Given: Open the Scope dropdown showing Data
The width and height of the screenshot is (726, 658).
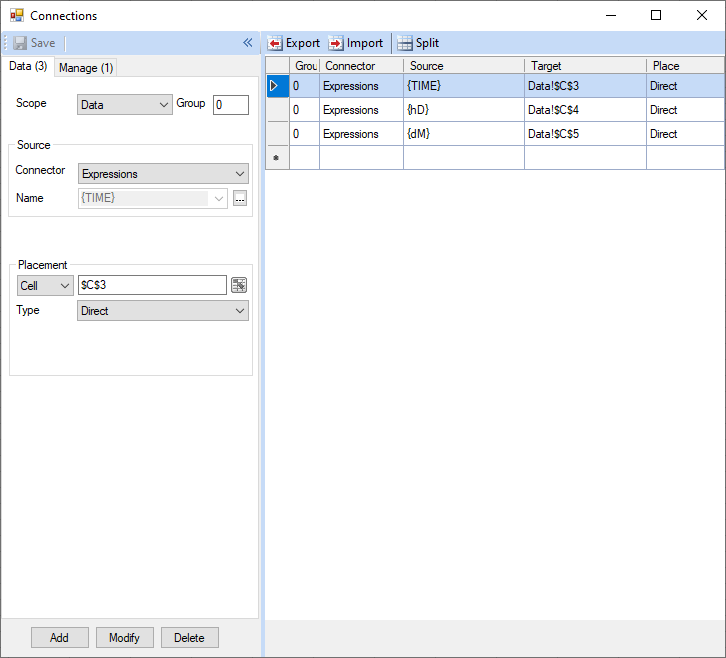Looking at the screenshot, I should (x=125, y=105).
